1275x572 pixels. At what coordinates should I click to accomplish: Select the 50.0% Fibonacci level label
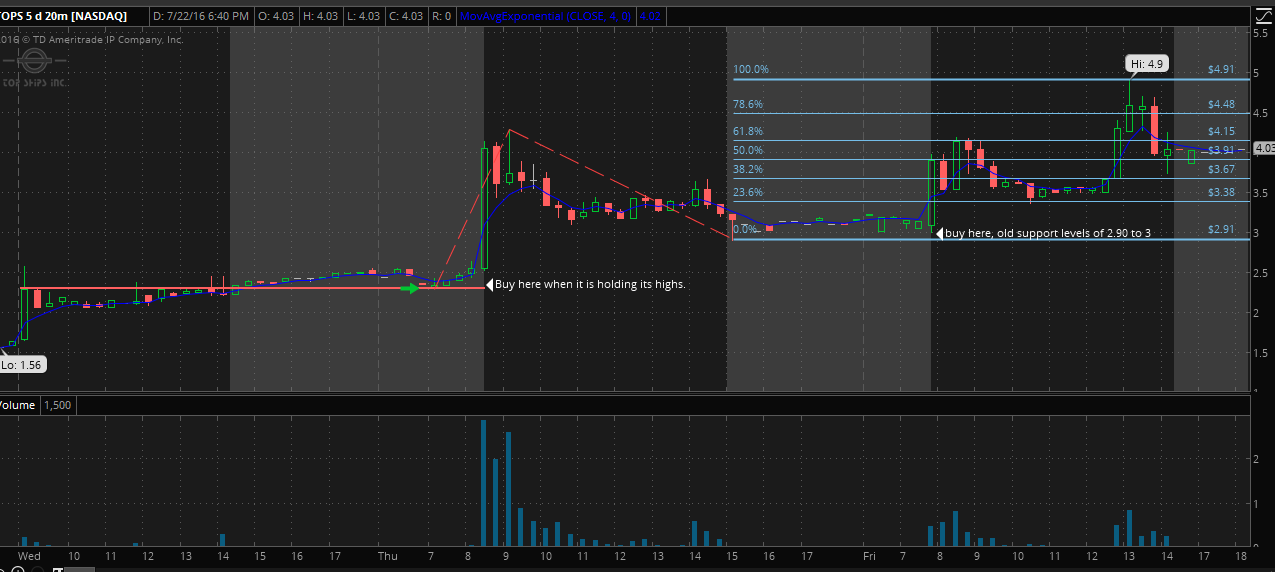click(x=748, y=150)
